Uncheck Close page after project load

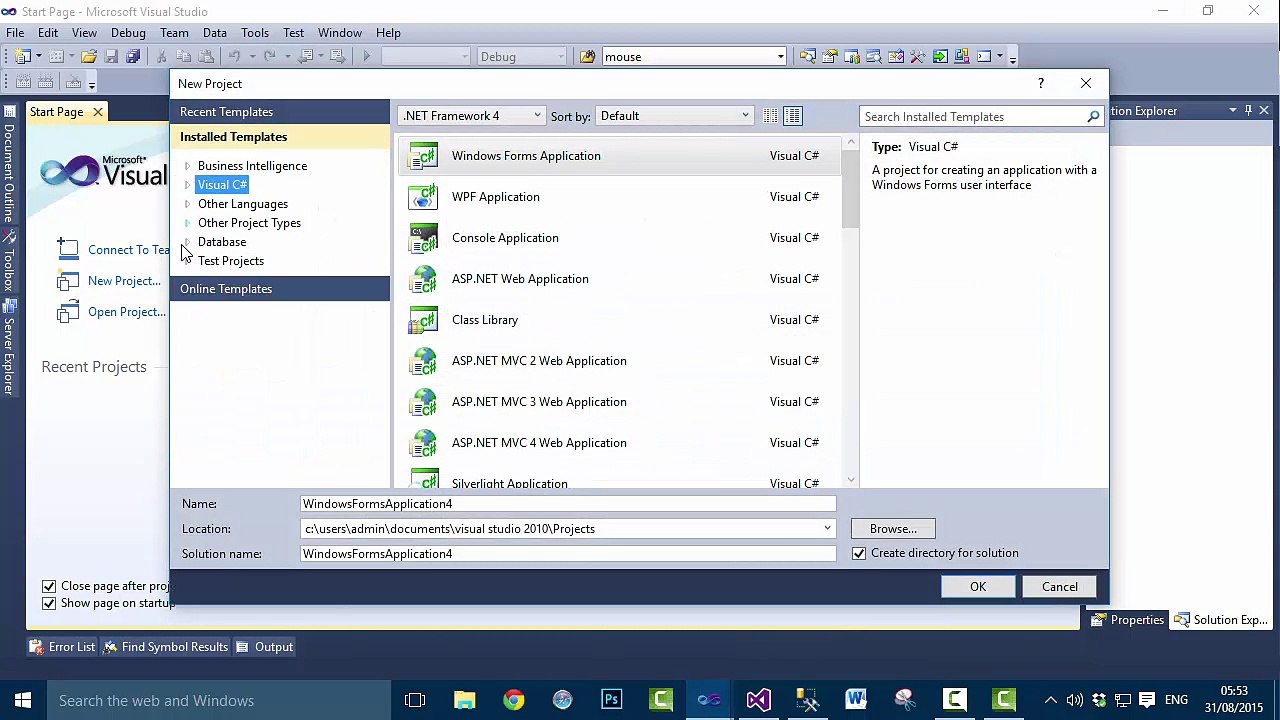point(49,586)
